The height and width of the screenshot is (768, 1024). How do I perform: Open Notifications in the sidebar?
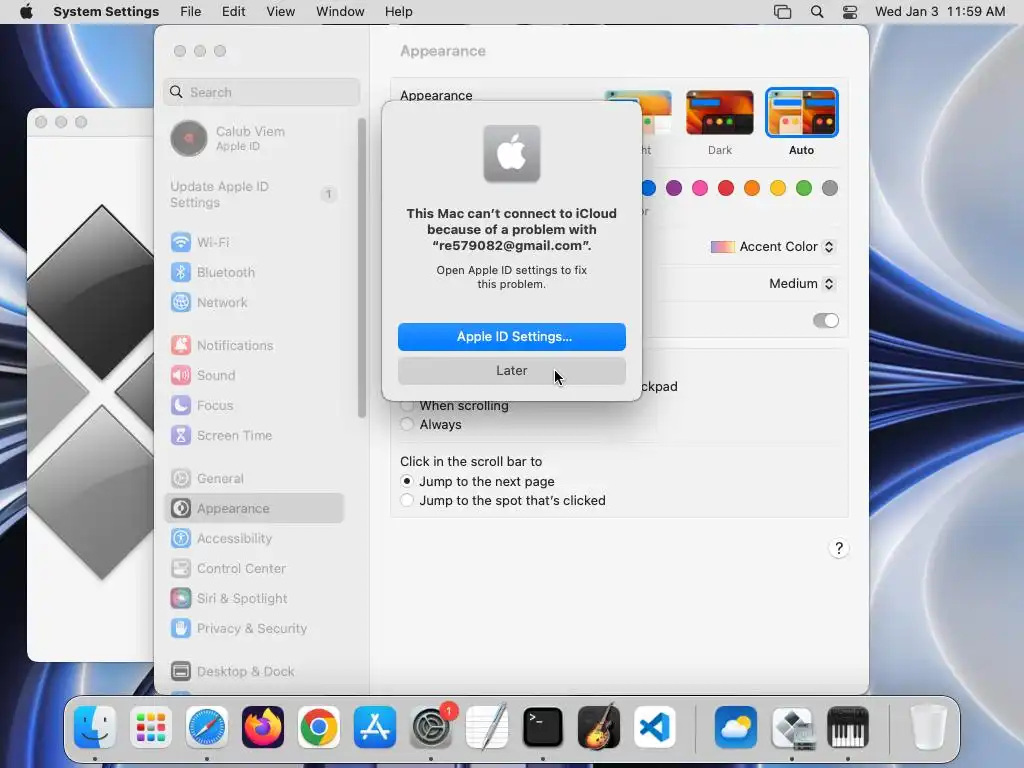click(x=255, y=345)
